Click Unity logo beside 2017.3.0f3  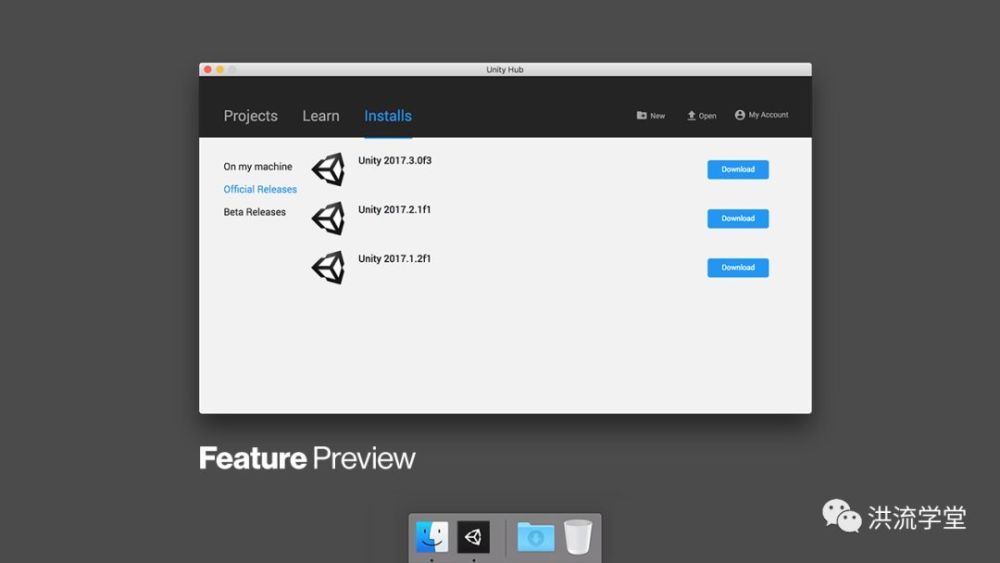pos(328,170)
